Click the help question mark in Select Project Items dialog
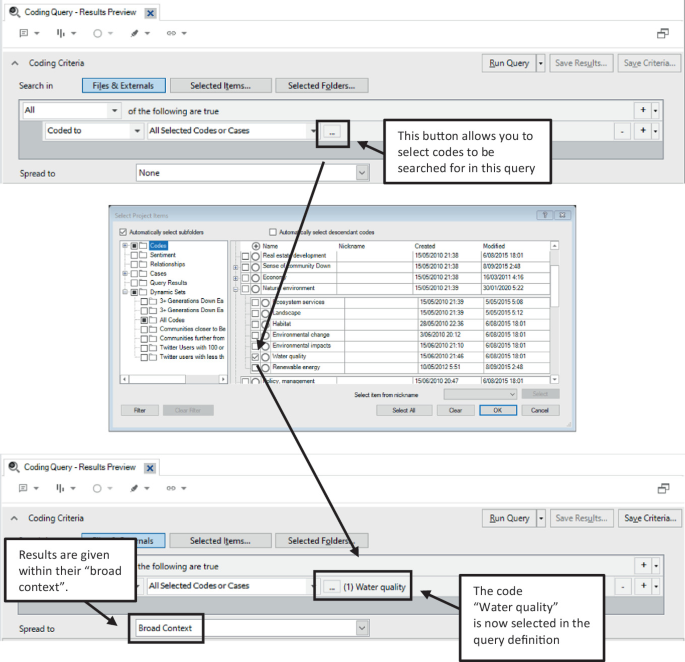 [x=543, y=214]
